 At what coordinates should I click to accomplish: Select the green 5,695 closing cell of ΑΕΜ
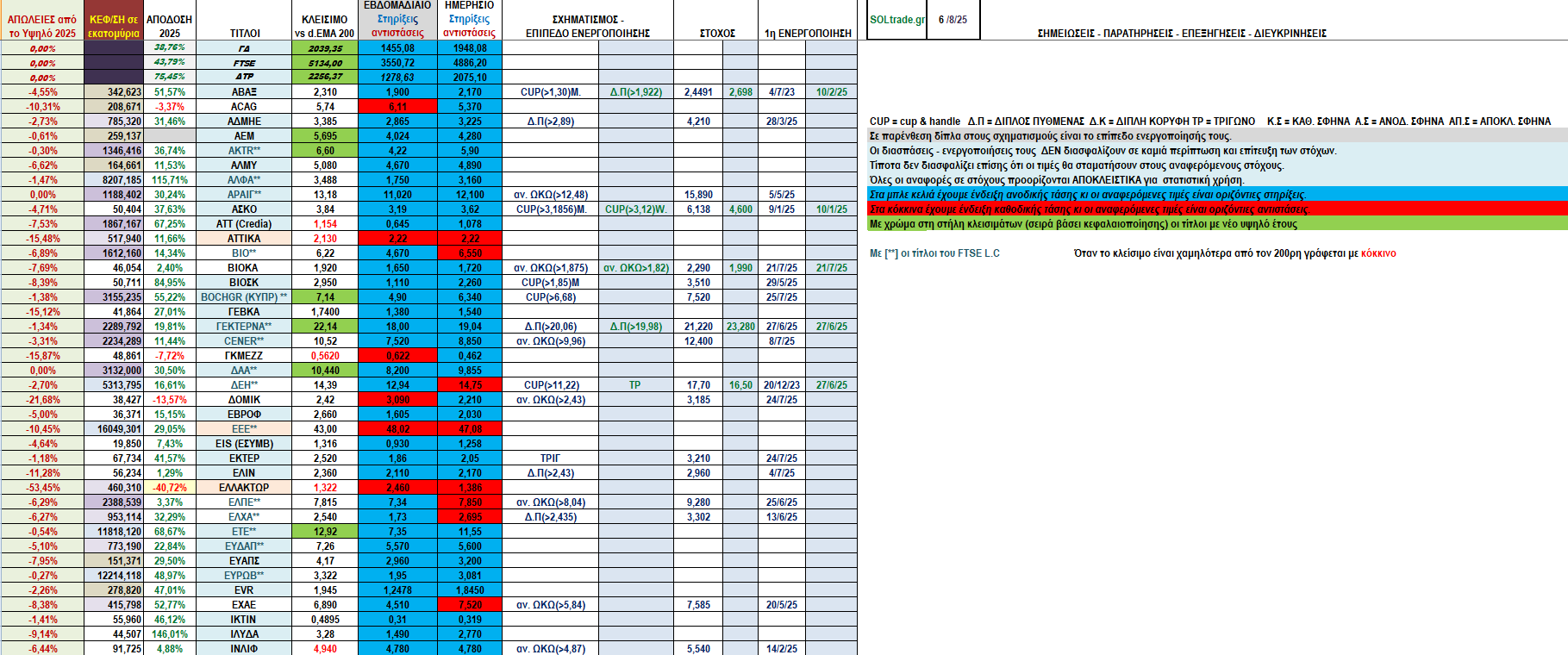click(325, 136)
